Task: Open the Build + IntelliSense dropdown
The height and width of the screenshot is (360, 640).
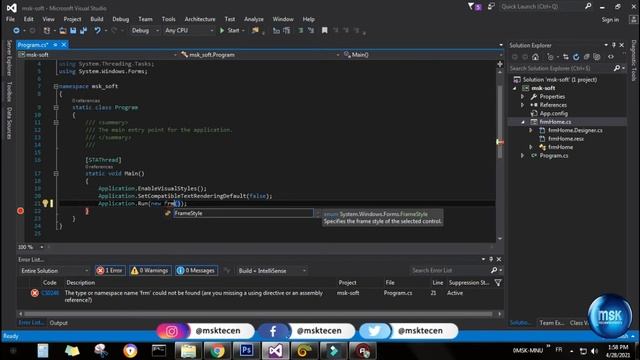Action: pyautogui.click(x=272, y=271)
